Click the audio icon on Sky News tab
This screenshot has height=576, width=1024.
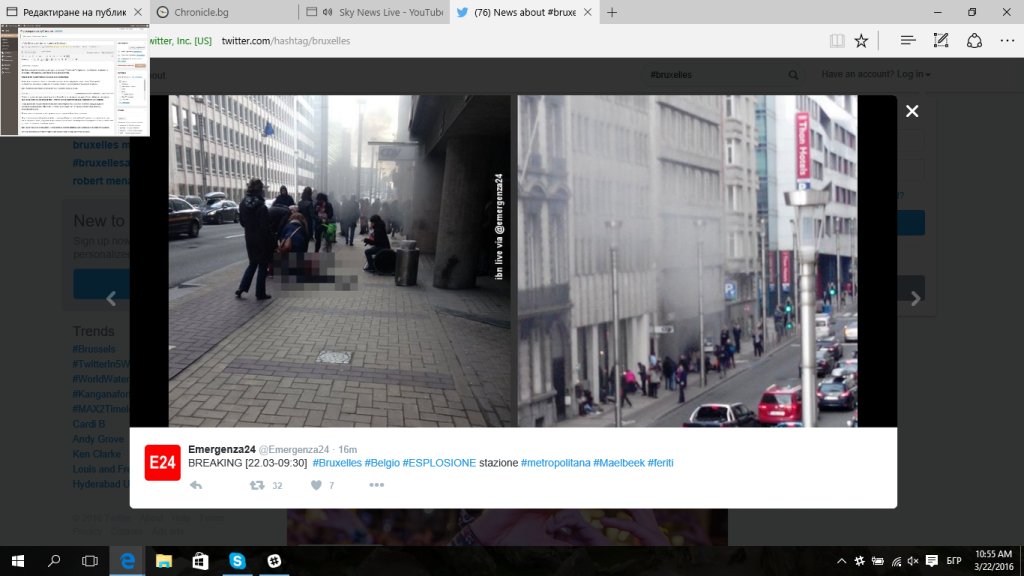(x=327, y=12)
